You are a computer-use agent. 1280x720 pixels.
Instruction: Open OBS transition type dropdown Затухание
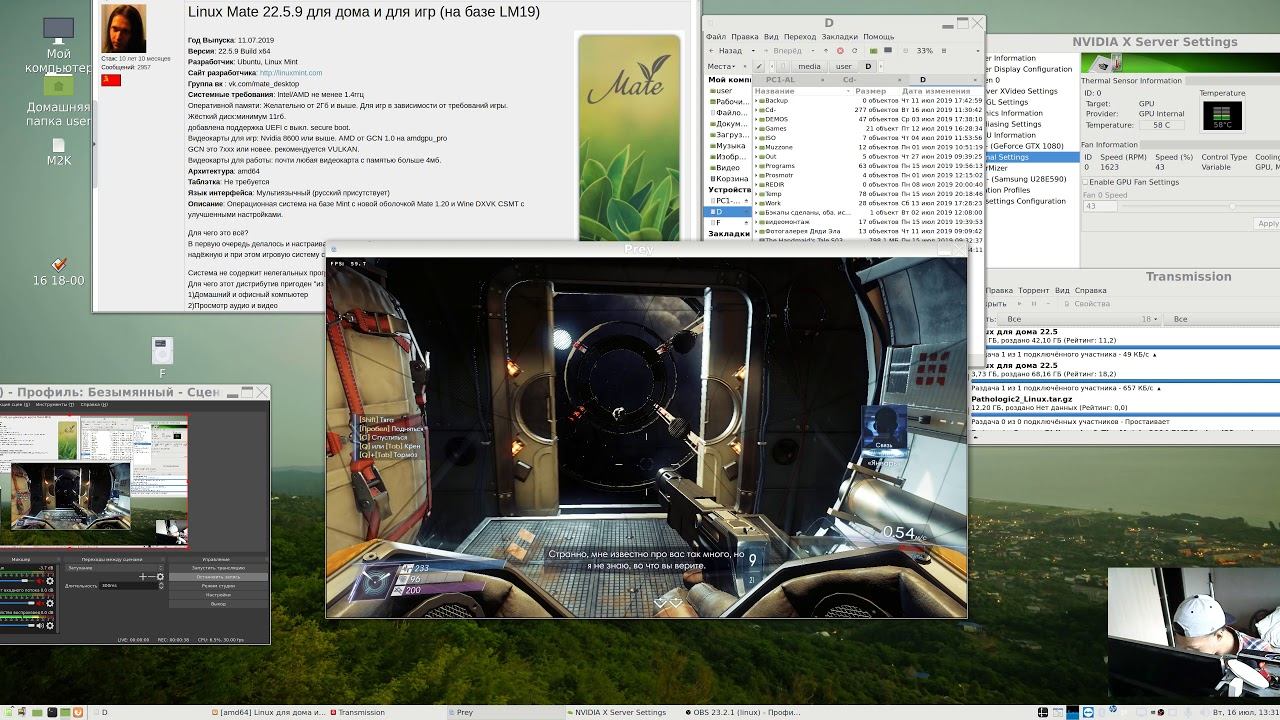[x=116, y=568]
